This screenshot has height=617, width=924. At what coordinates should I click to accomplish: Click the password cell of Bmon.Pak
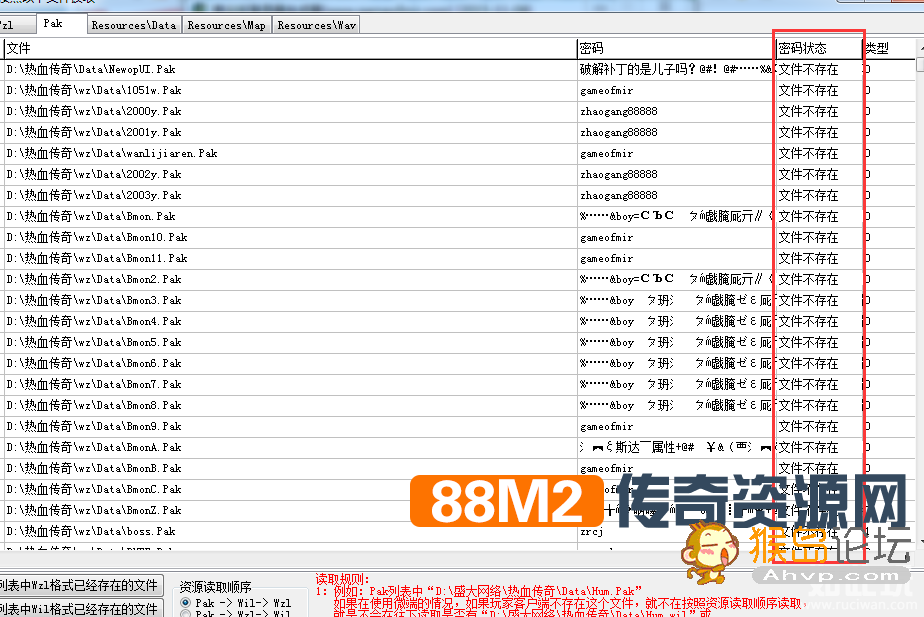click(675, 216)
